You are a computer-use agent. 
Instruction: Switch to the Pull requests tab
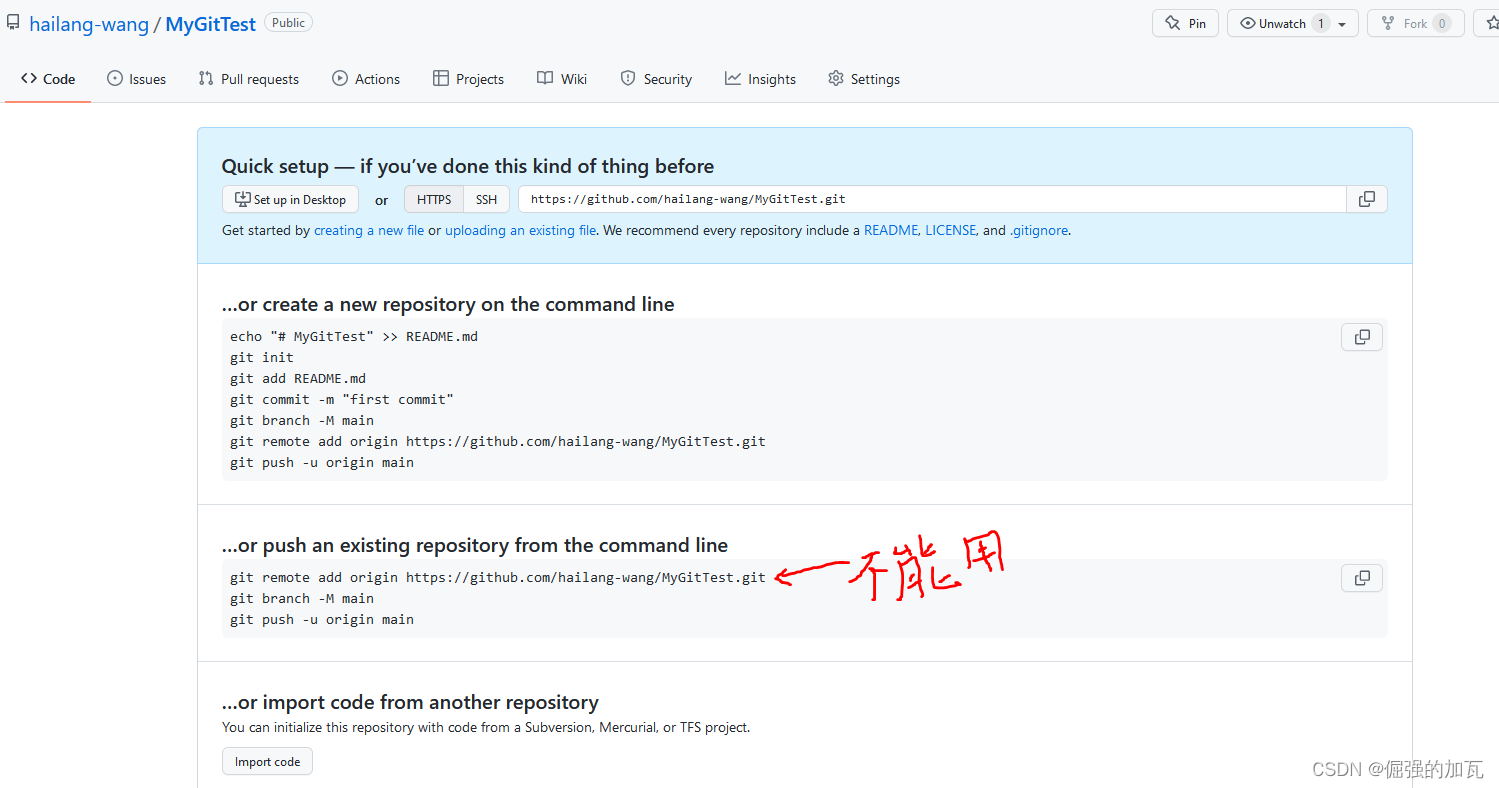[x=249, y=79]
